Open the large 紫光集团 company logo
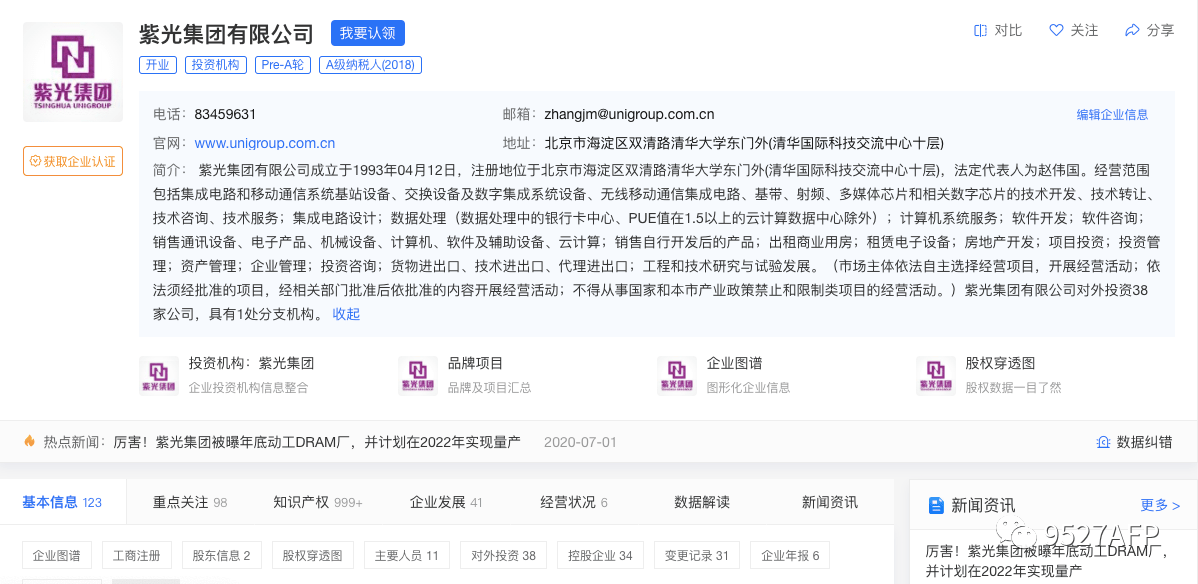The width and height of the screenshot is (1198, 584). point(73,72)
